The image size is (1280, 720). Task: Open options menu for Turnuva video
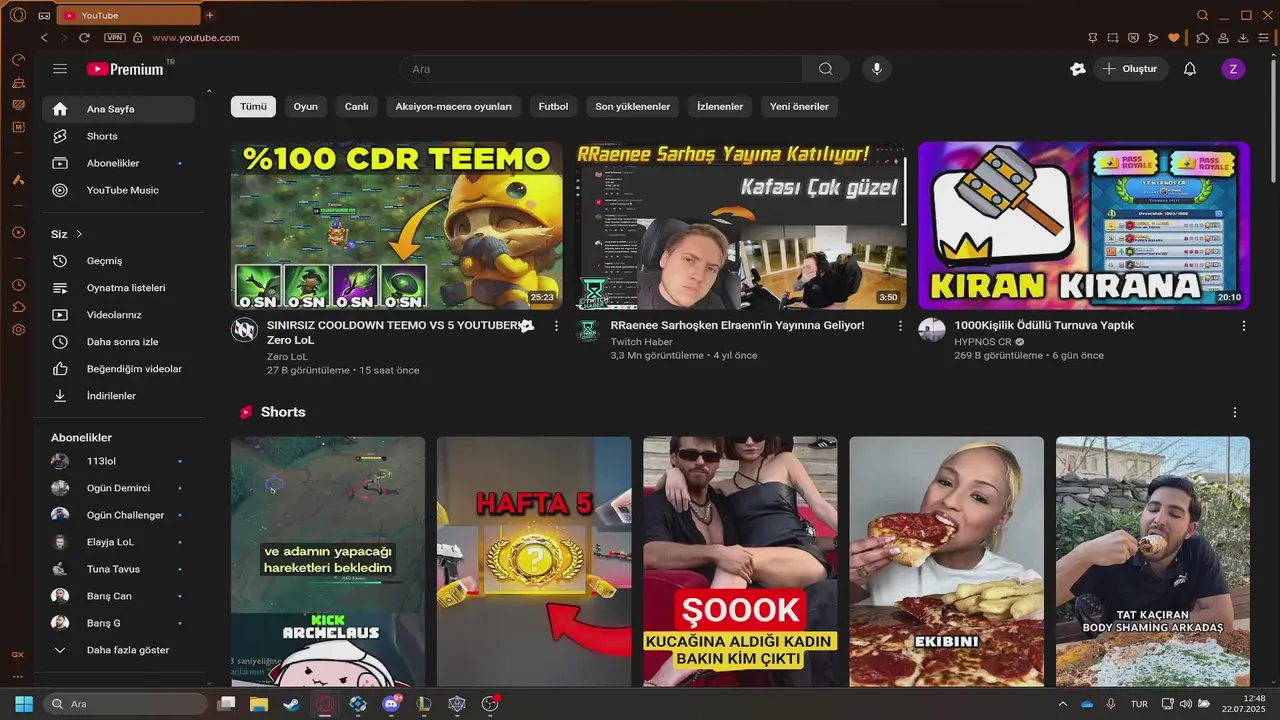[1244, 326]
